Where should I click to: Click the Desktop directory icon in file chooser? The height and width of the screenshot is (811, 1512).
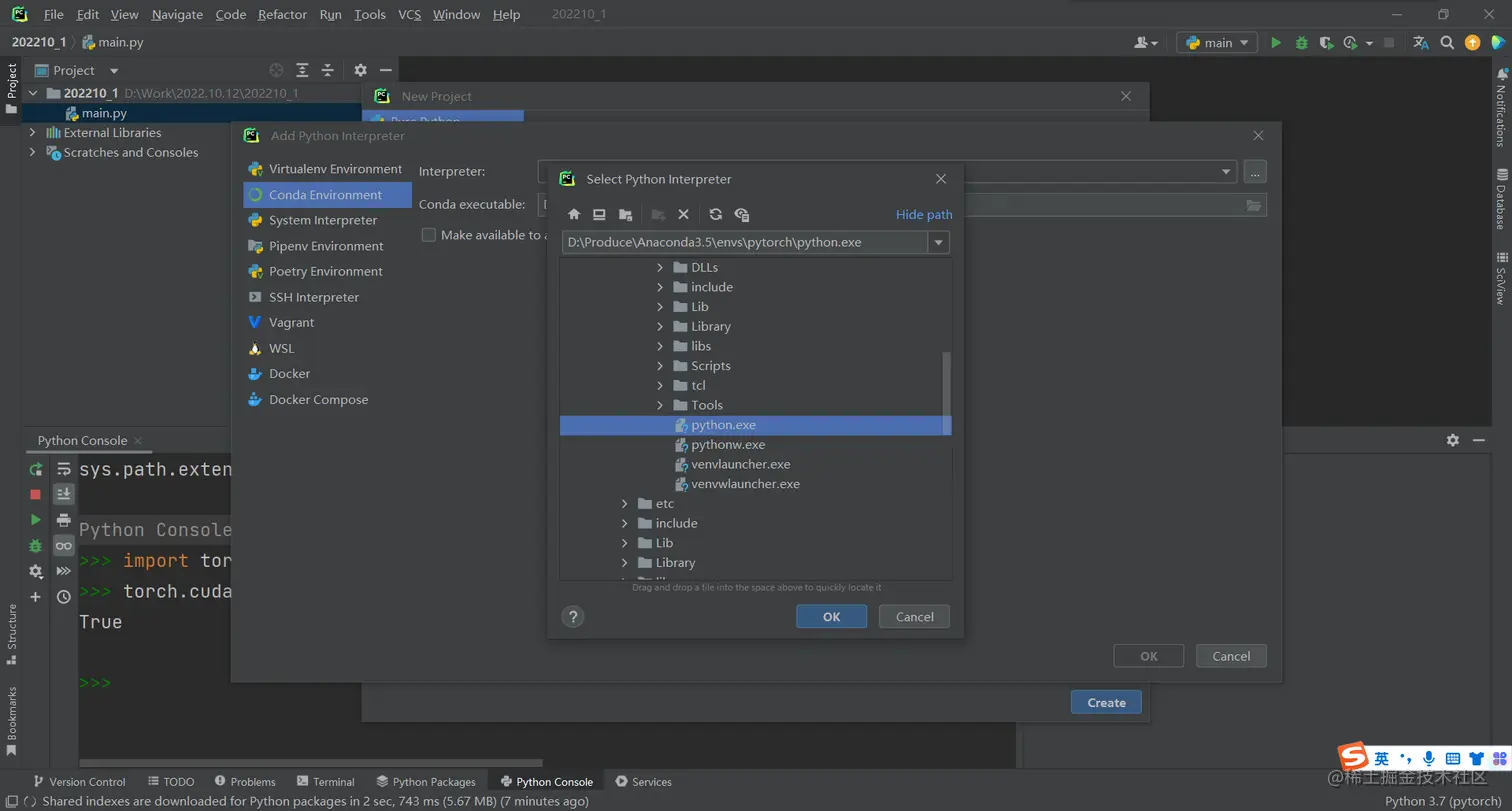point(599,215)
